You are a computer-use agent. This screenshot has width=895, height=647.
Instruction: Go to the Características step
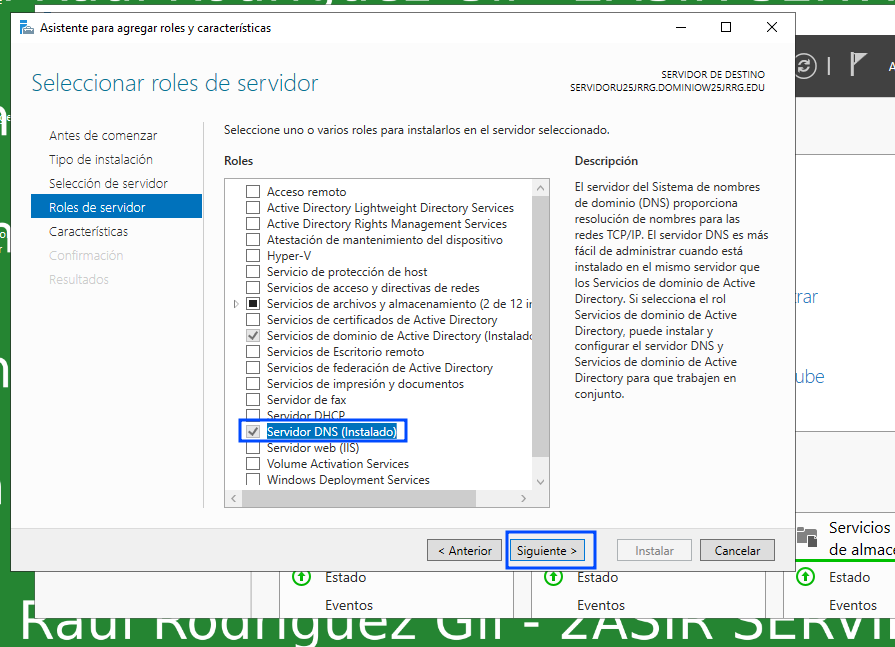click(x=88, y=231)
